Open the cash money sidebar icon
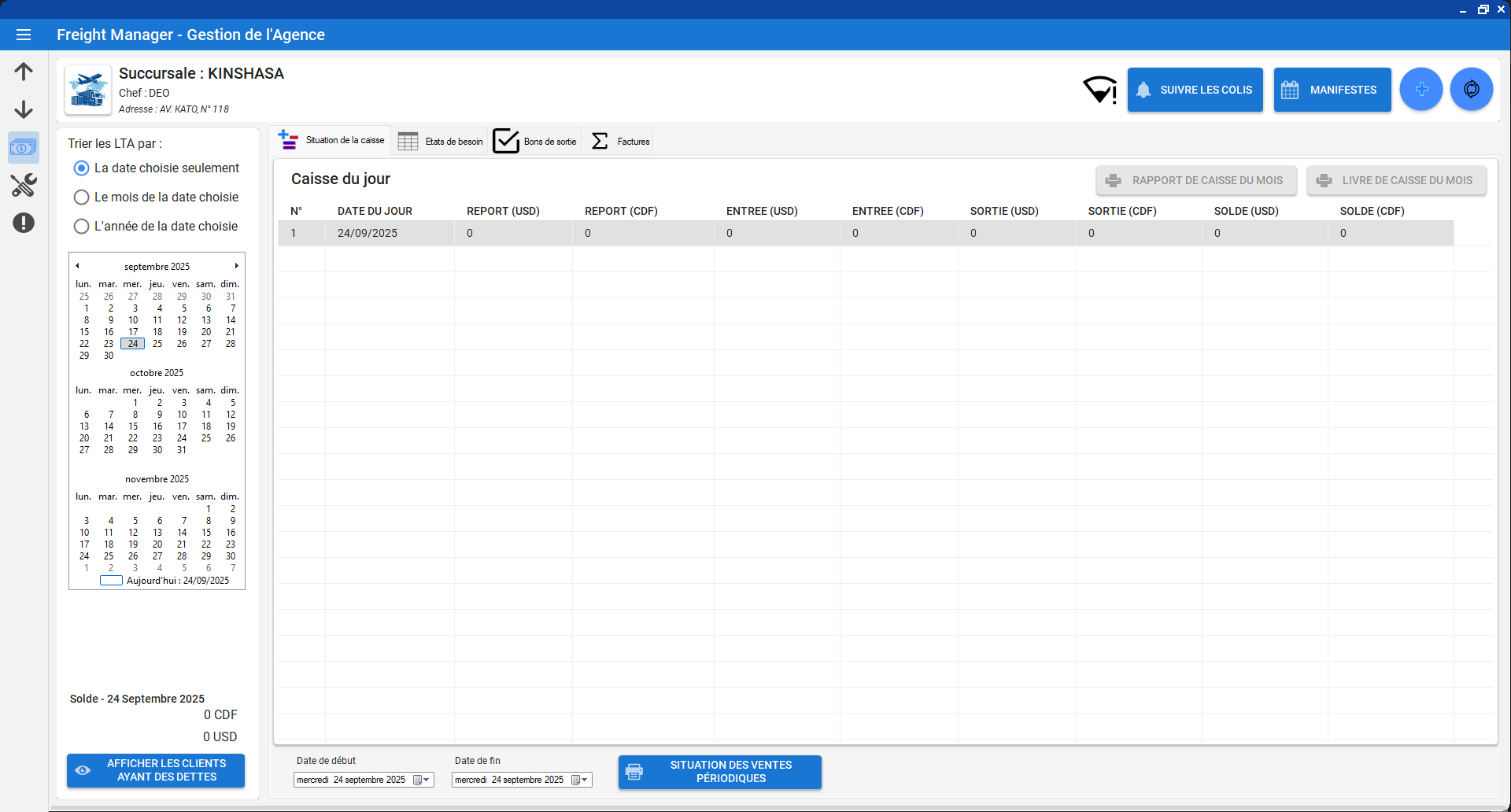Screen dimensions: 1511x812 (x=24, y=148)
